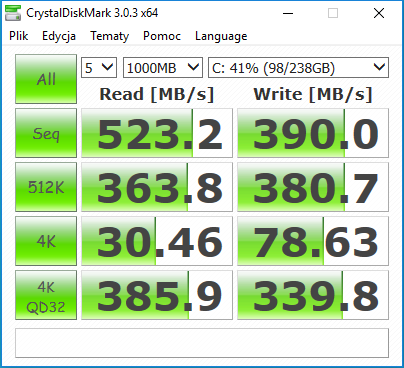The image size is (404, 368).
Task: Run the 4K random test
Action: (46, 241)
